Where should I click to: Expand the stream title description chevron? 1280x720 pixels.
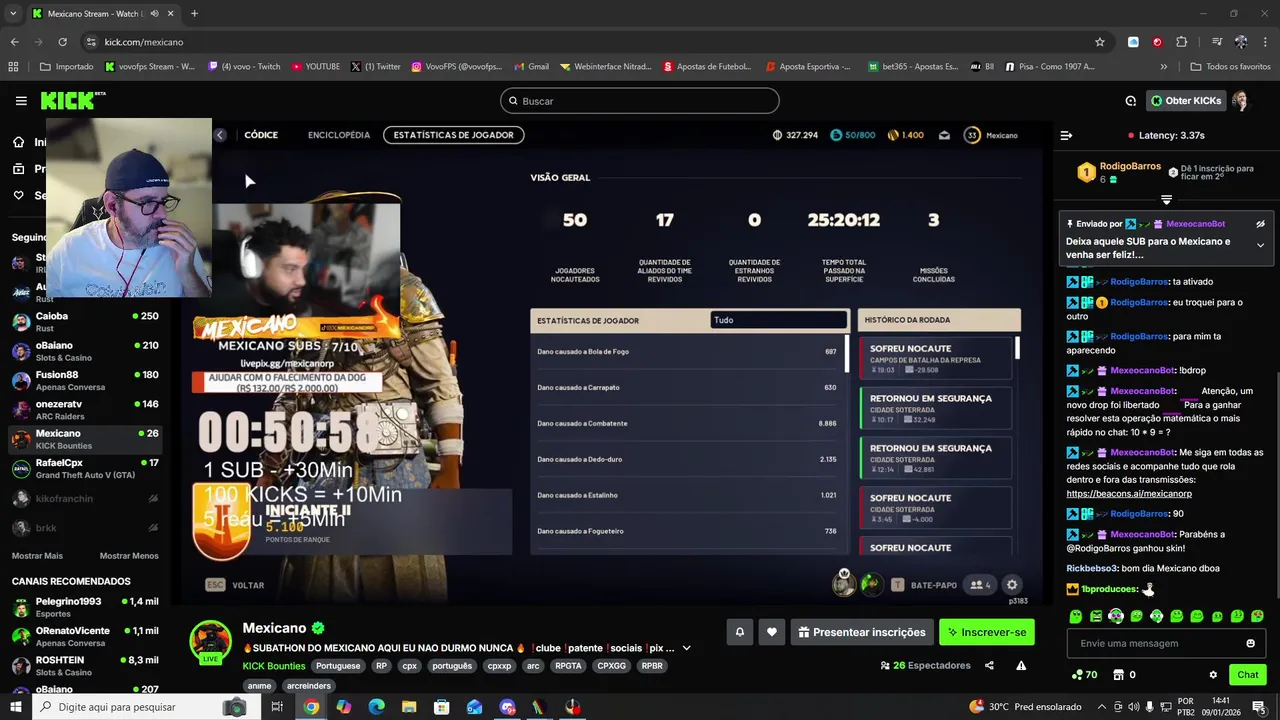(x=686, y=648)
